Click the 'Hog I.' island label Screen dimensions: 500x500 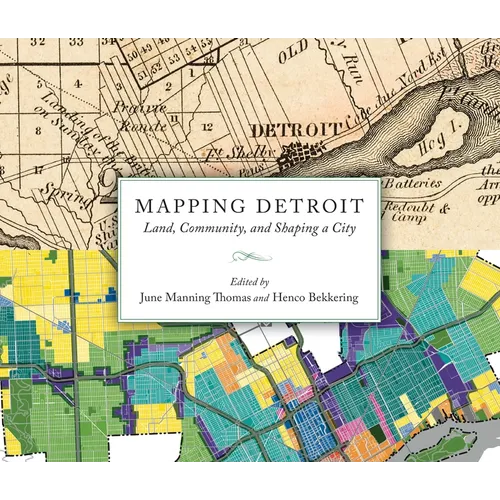pos(440,138)
